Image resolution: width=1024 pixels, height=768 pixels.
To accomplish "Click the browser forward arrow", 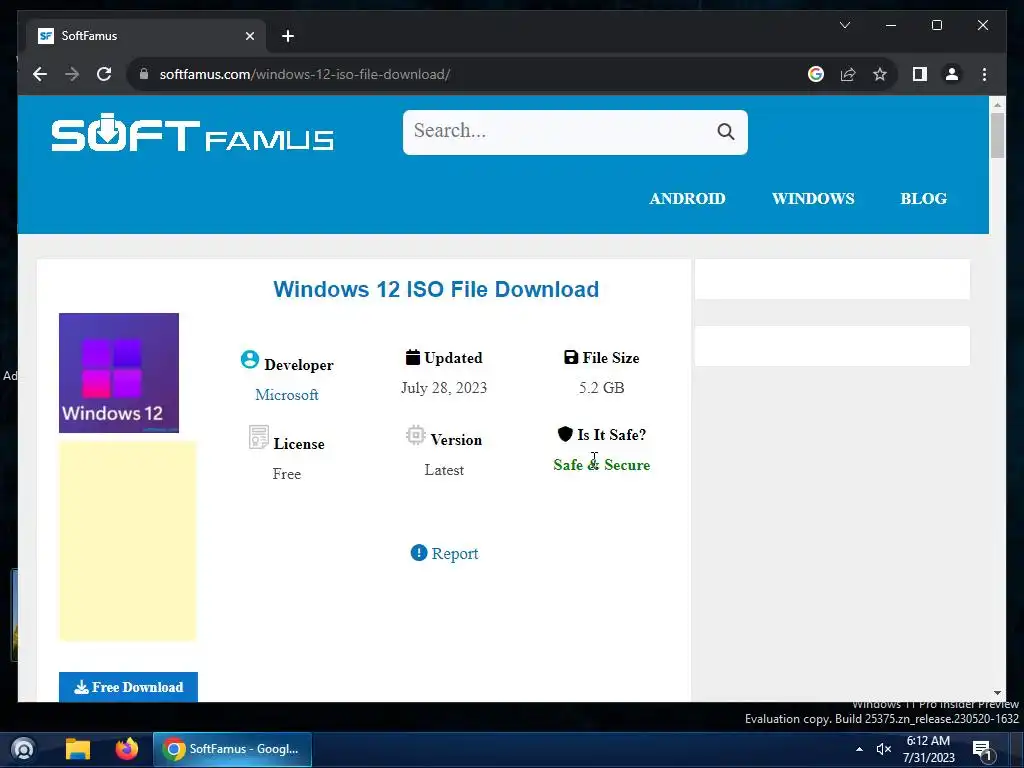I will pos(72,74).
